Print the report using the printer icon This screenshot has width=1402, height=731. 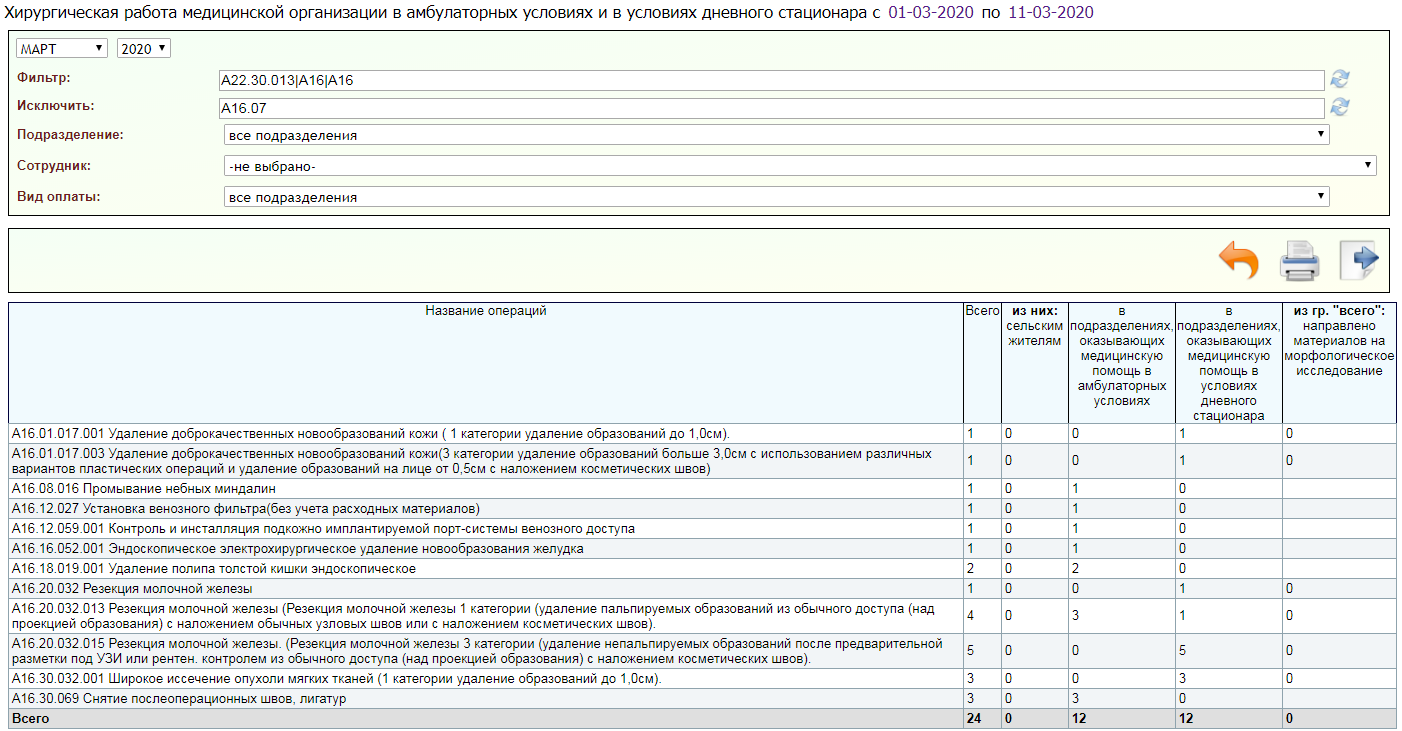pyautogui.click(x=1300, y=262)
